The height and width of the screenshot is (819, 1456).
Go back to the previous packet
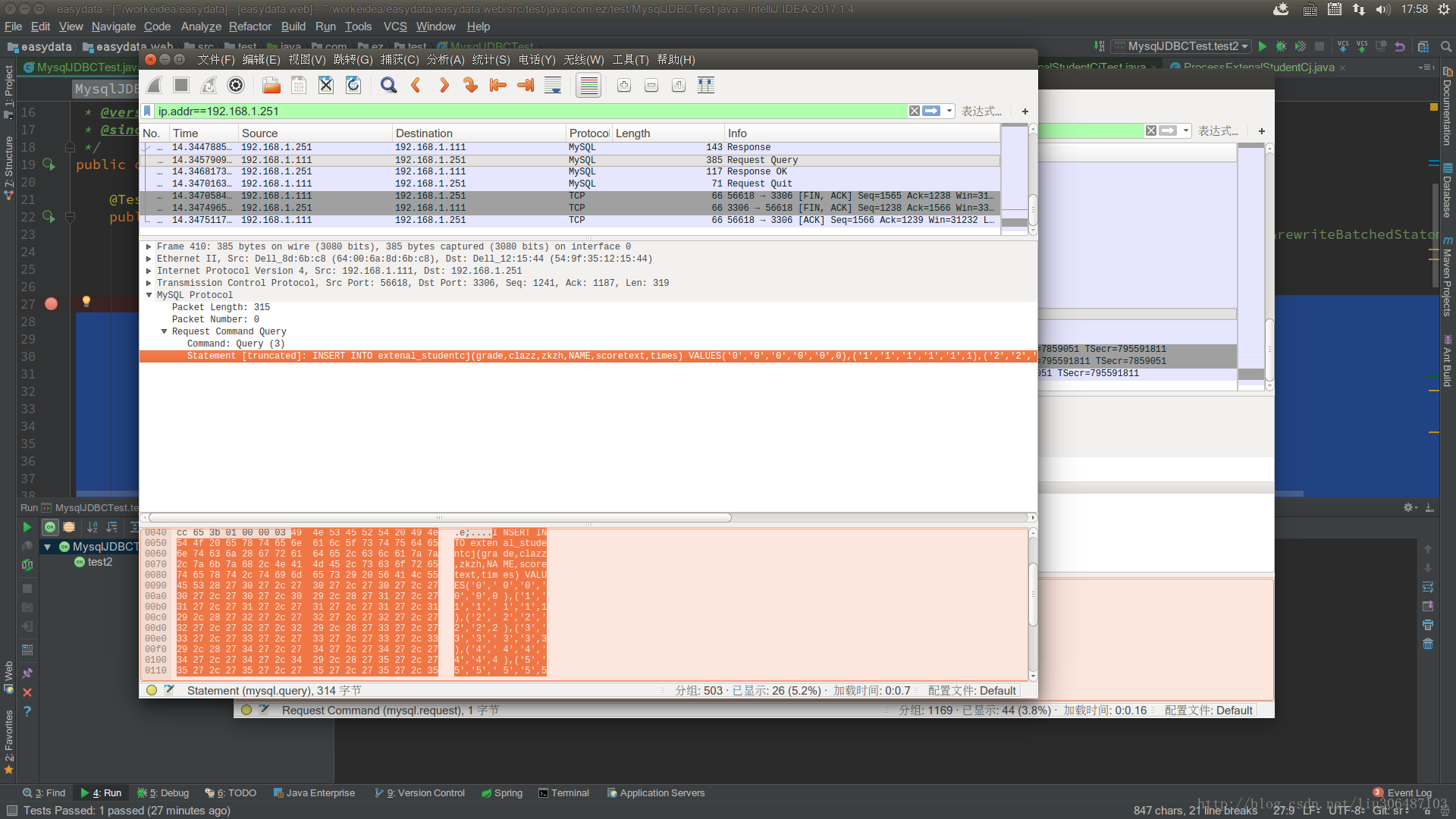pyautogui.click(x=416, y=86)
